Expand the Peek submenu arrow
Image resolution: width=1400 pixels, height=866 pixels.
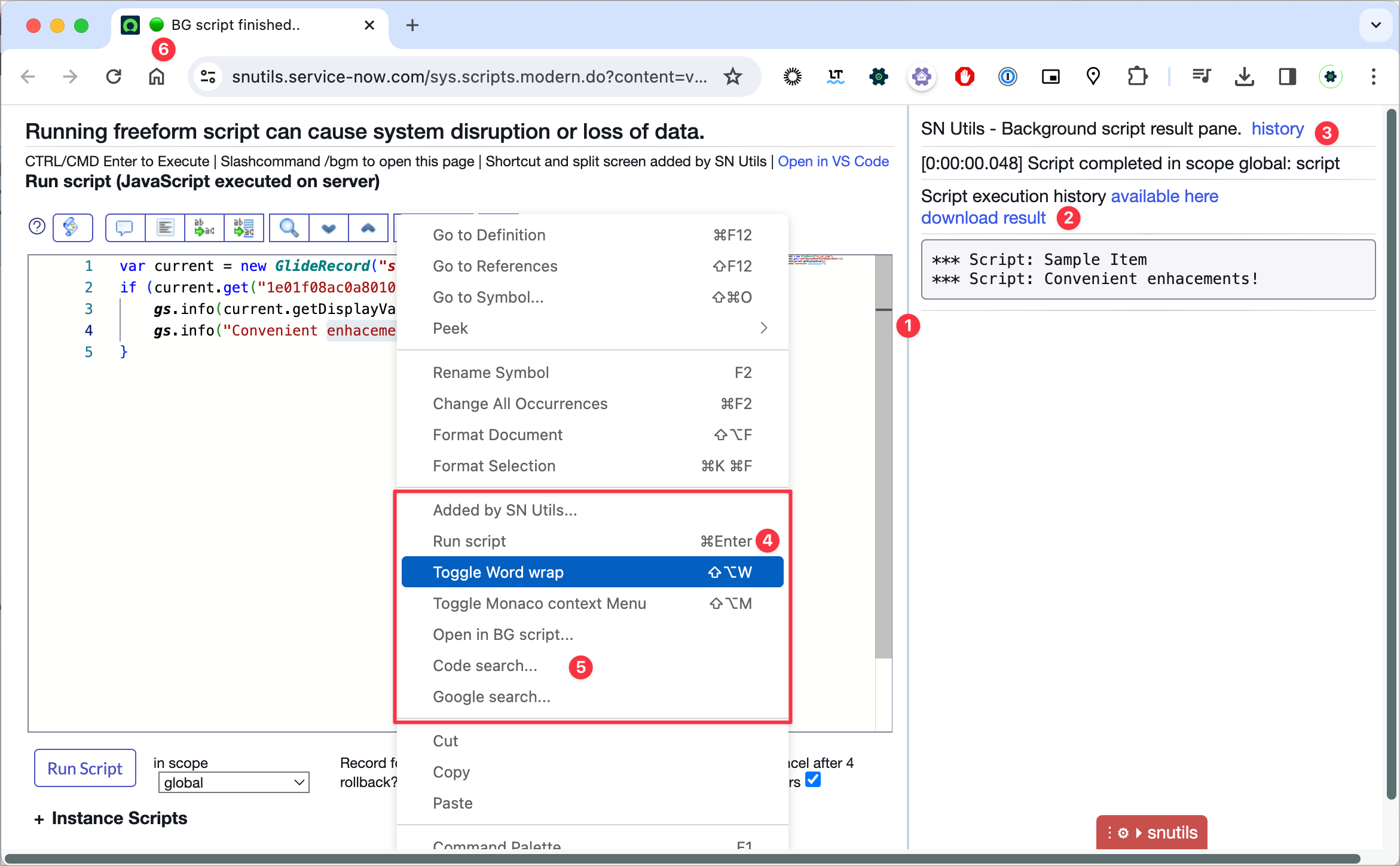click(763, 328)
